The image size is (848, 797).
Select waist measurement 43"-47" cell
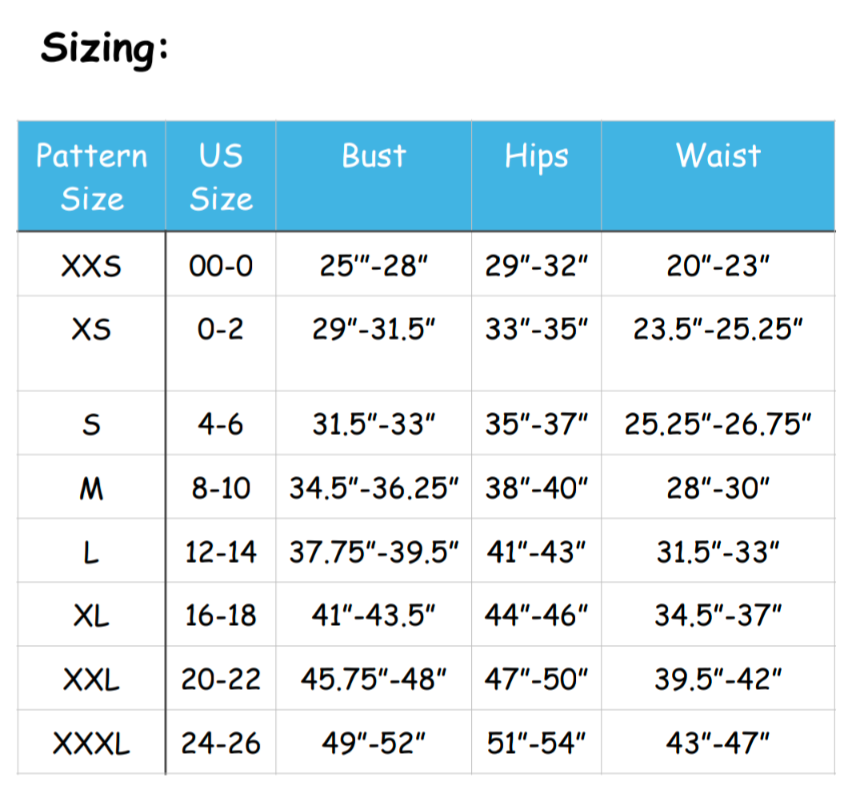click(718, 744)
